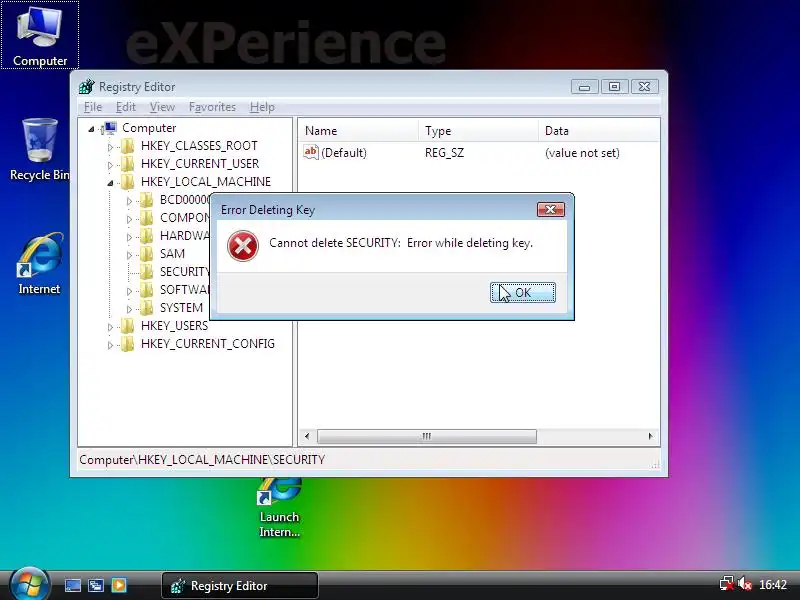800x600 pixels.
Task: Select the HKEY_USERS folder icon
Action: point(128,326)
